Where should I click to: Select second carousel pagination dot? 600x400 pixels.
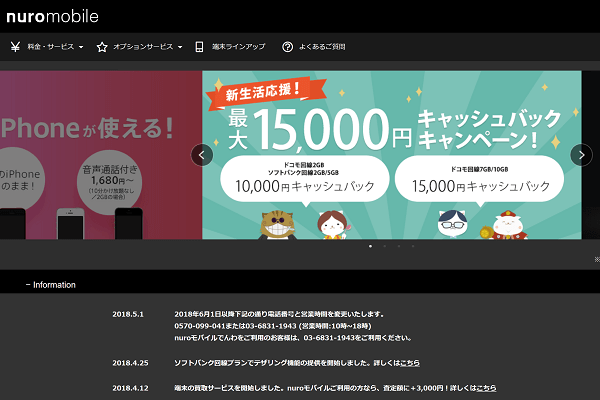coord(384,246)
